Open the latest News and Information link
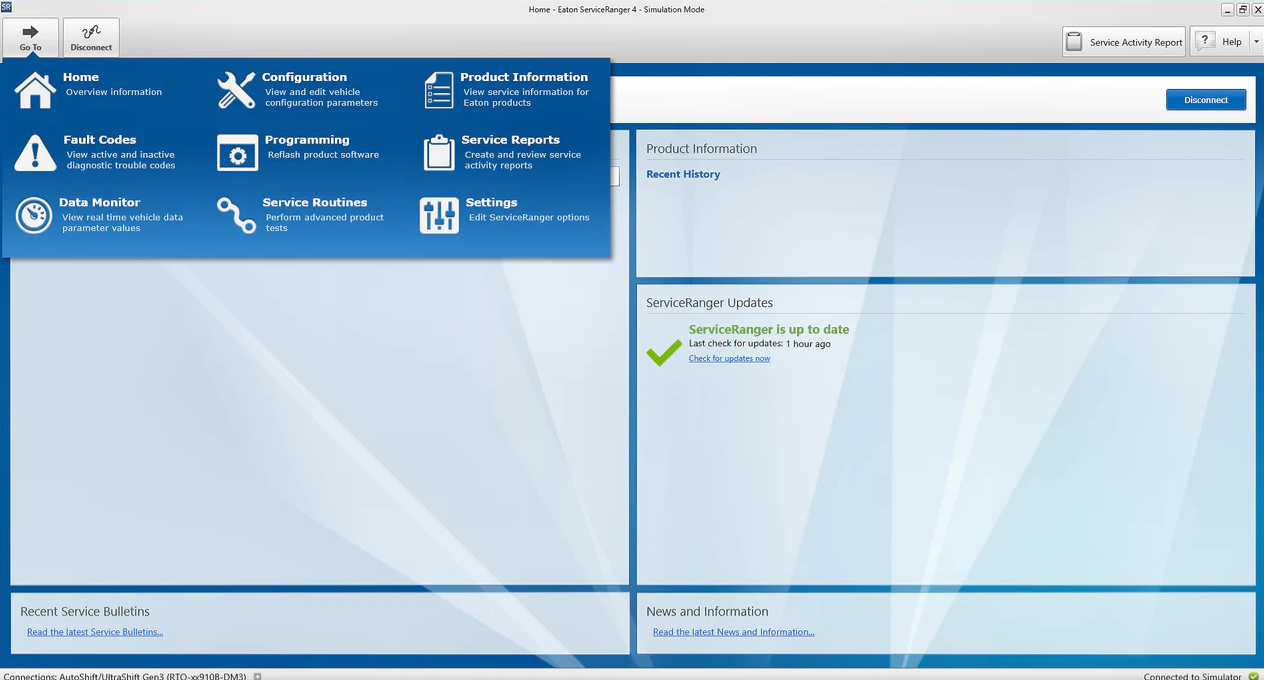The height and width of the screenshot is (680, 1264). pos(733,632)
